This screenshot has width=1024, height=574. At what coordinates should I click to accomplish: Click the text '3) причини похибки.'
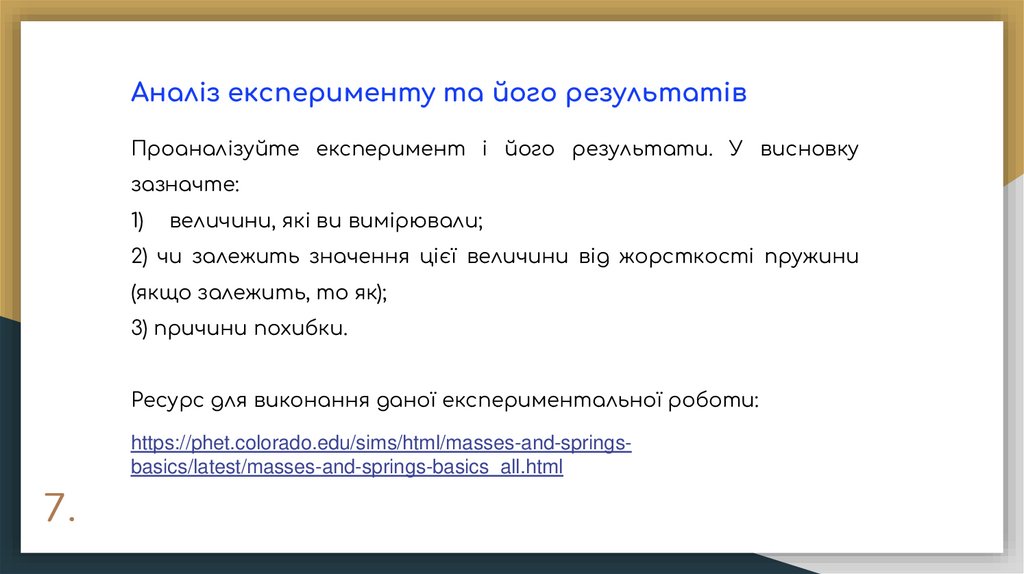point(239,328)
